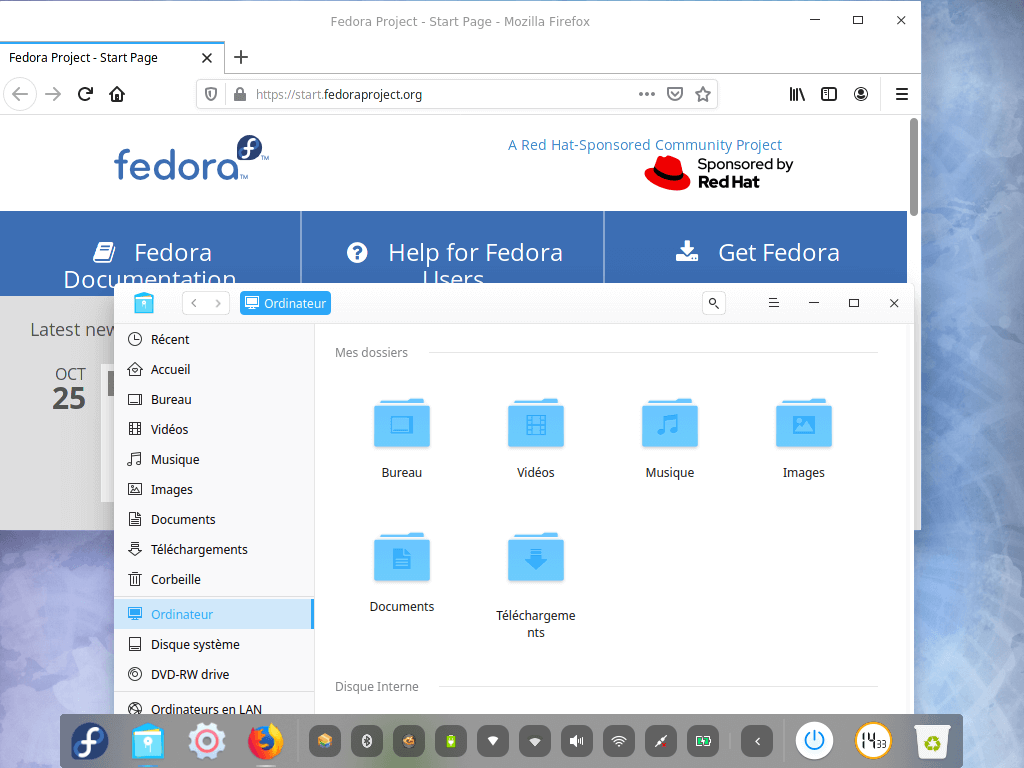
Task: Click file manager icon in dock
Action: [148, 741]
